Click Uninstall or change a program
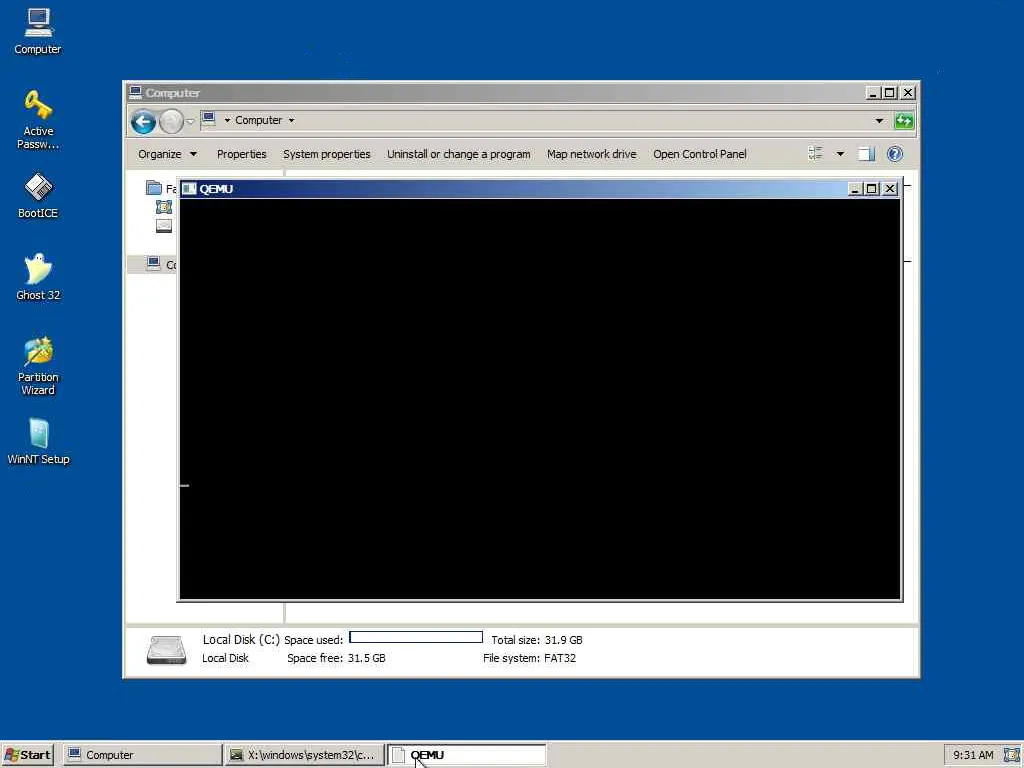The image size is (1024, 768). (458, 154)
